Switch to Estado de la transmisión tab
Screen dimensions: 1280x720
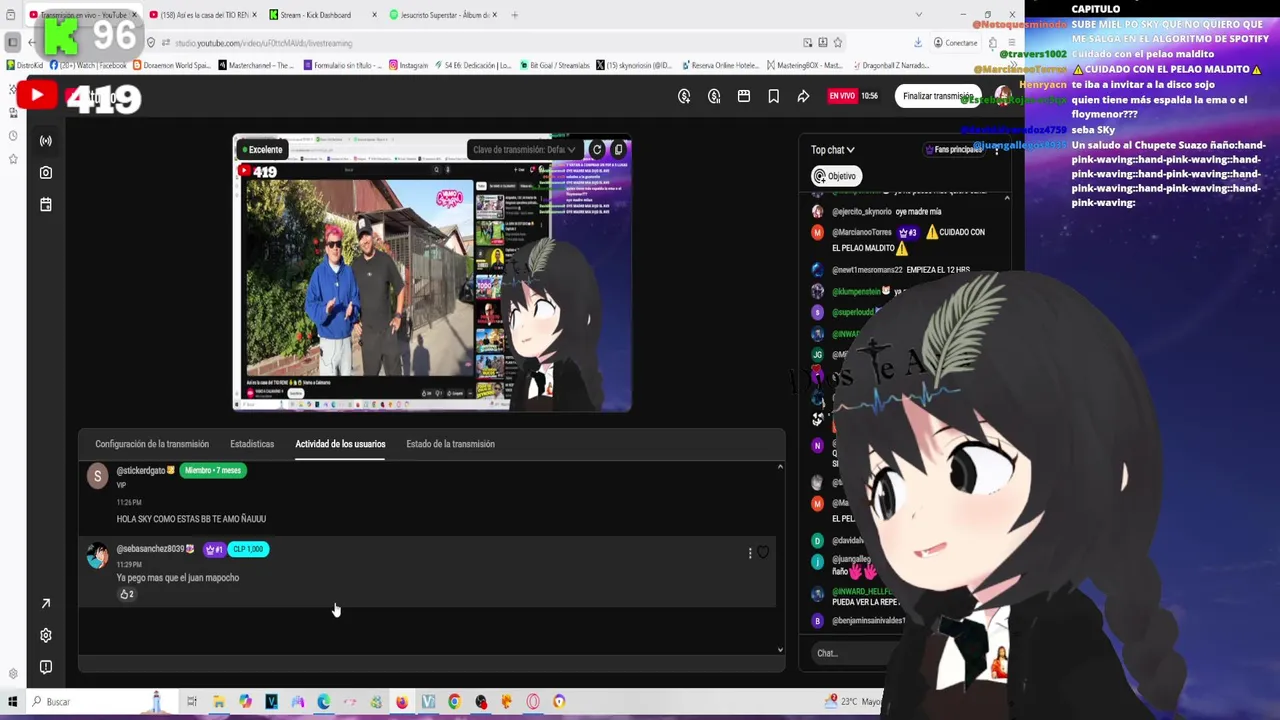coord(450,444)
